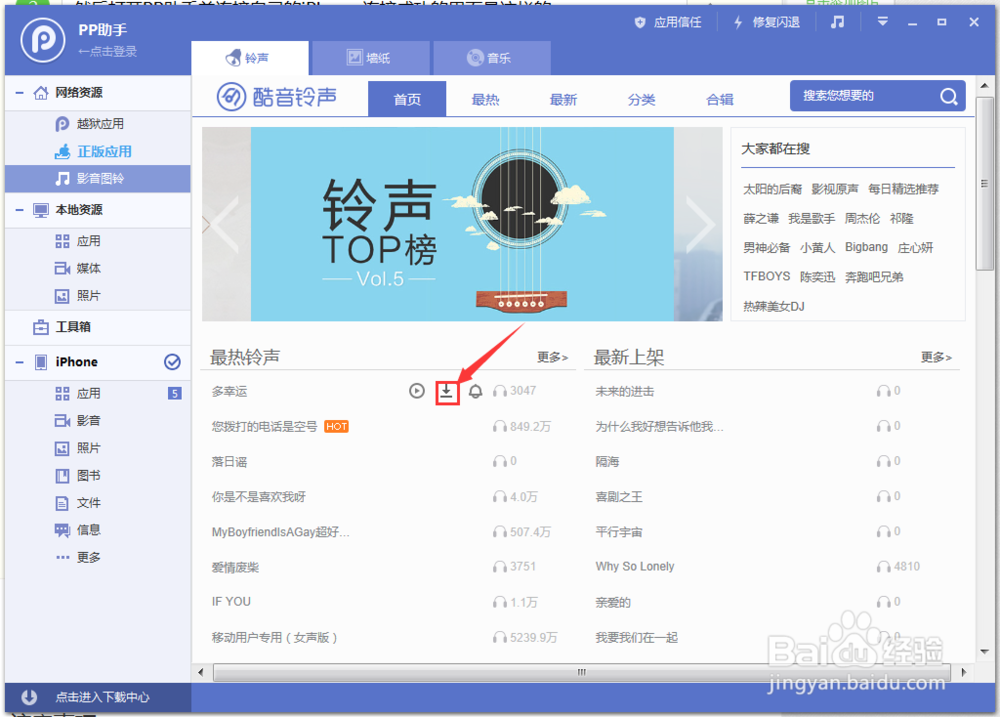Open iPhone 应用 with badge 5
Image resolution: width=1000 pixels, height=717 pixels.
tap(98, 394)
